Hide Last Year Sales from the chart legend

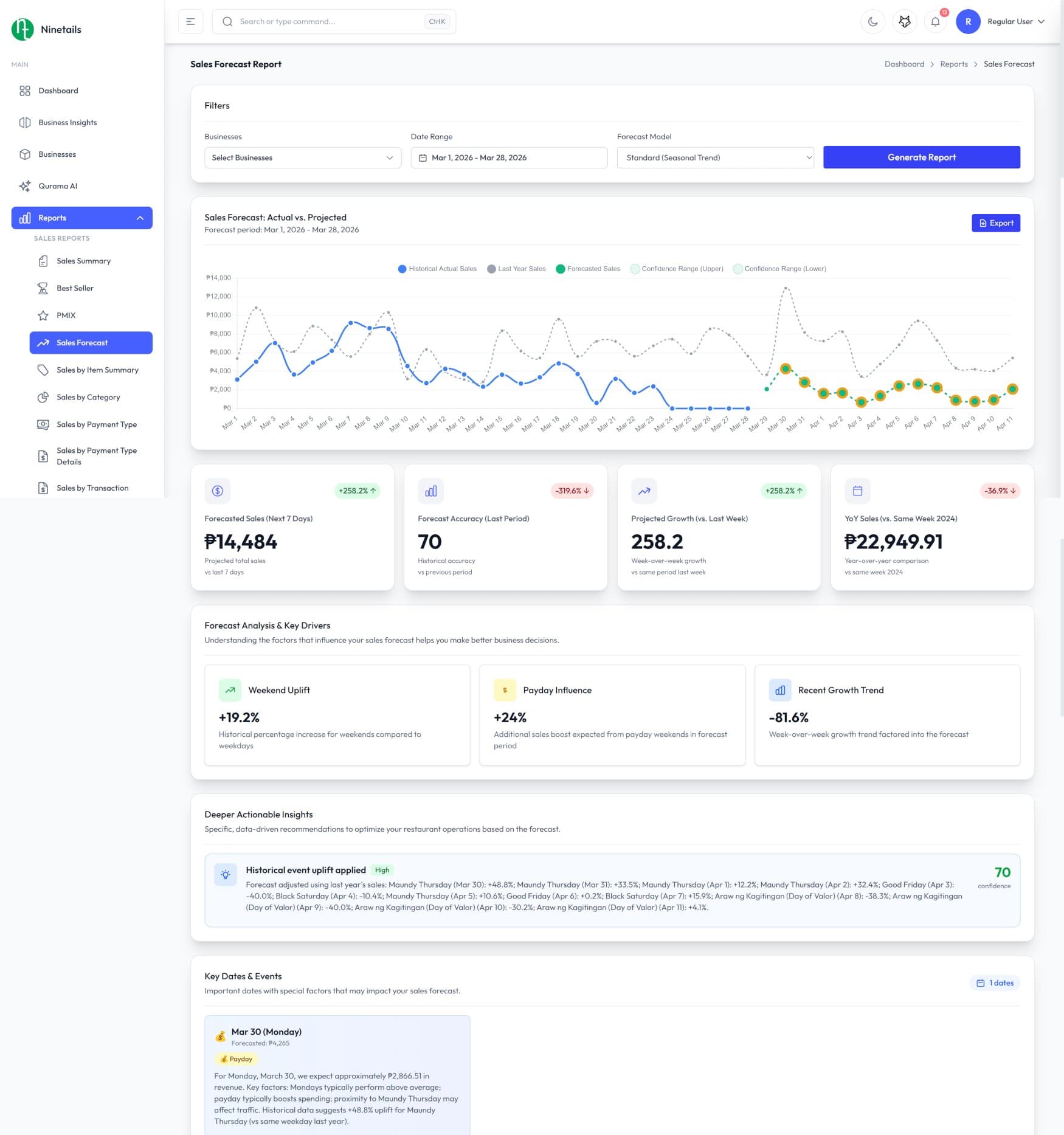516,268
